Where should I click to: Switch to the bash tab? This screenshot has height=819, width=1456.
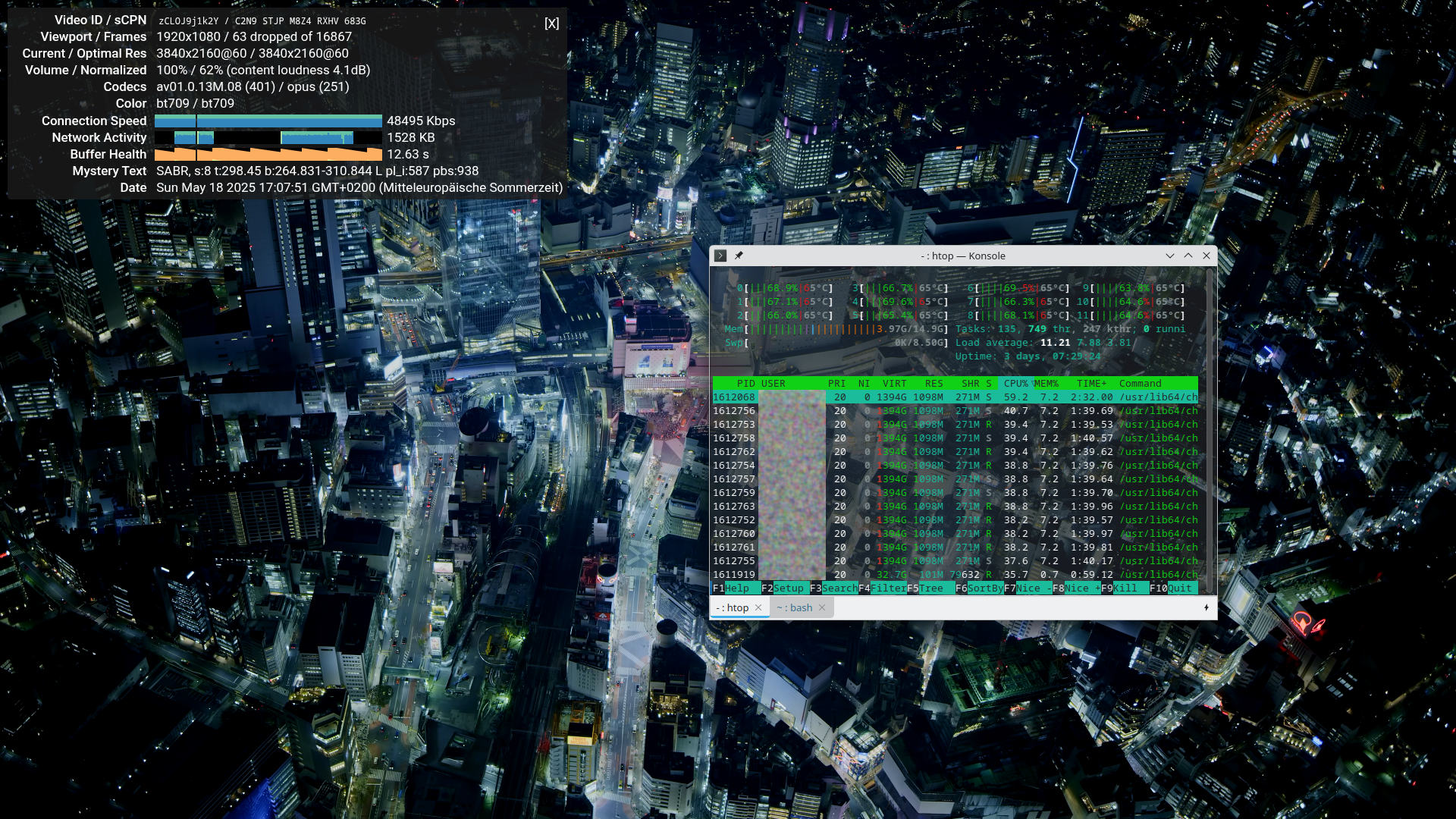[x=795, y=608]
